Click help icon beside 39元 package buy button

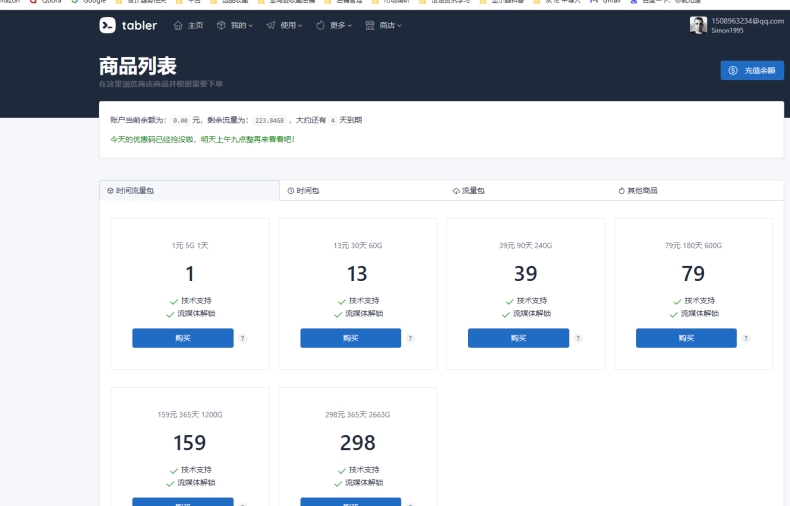578,339
